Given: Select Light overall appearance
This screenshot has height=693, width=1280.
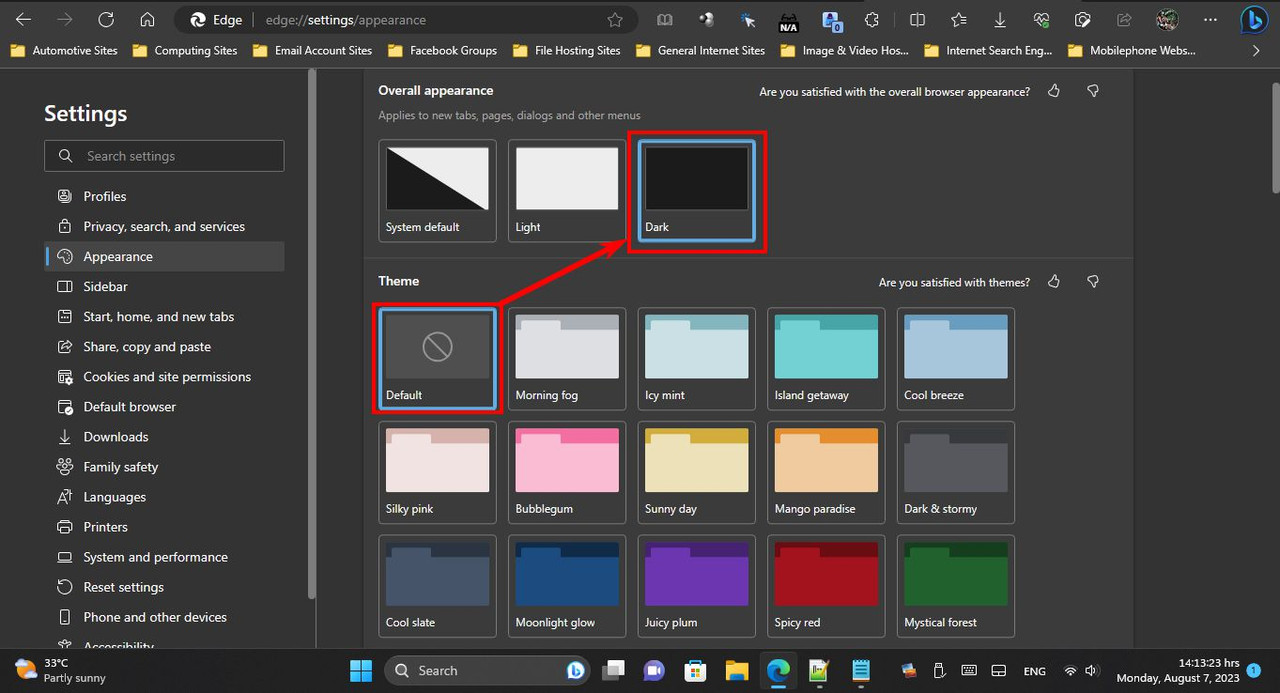Looking at the screenshot, I should click(x=567, y=190).
